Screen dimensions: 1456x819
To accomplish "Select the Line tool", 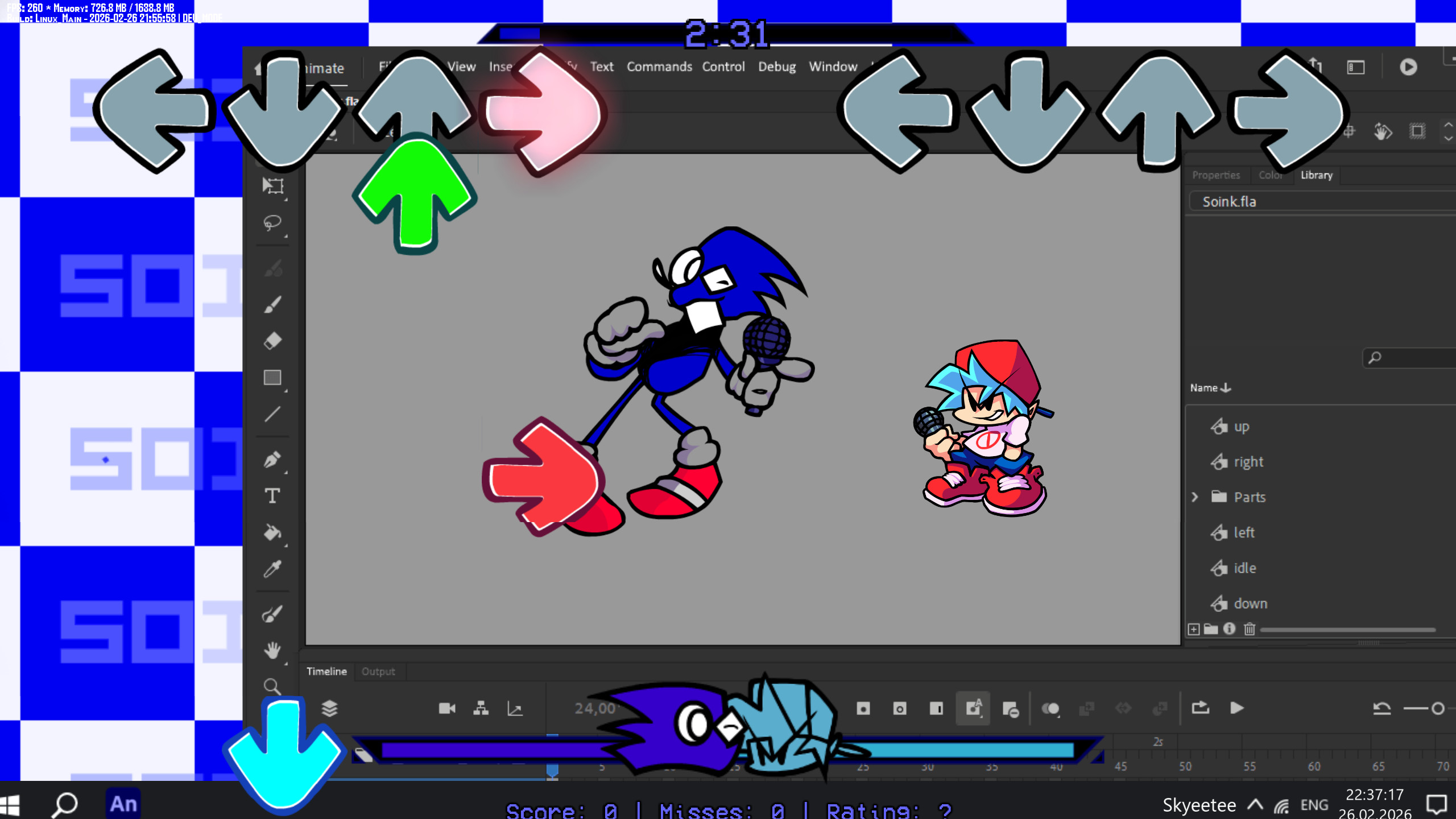I will (272, 414).
